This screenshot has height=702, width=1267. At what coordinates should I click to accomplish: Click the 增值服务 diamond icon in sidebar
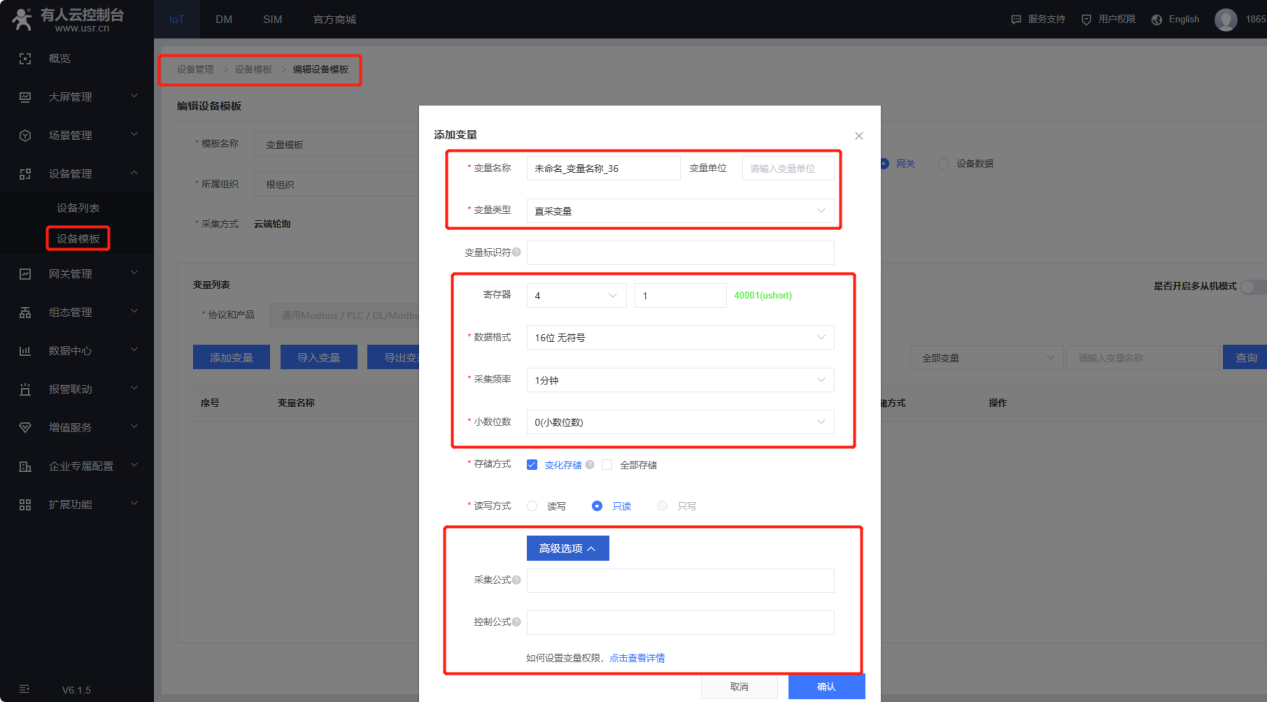(x=26, y=427)
